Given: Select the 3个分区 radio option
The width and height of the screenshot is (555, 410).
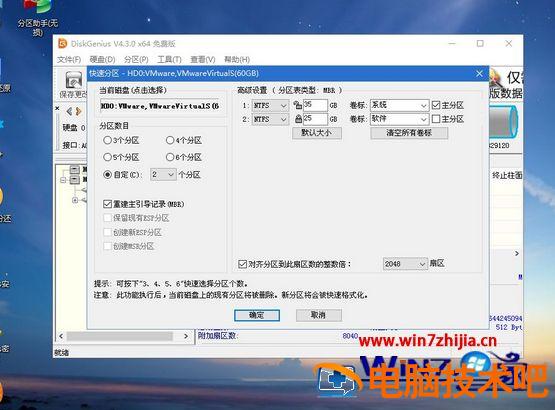Looking at the screenshot, I should [x=107, y=140].
